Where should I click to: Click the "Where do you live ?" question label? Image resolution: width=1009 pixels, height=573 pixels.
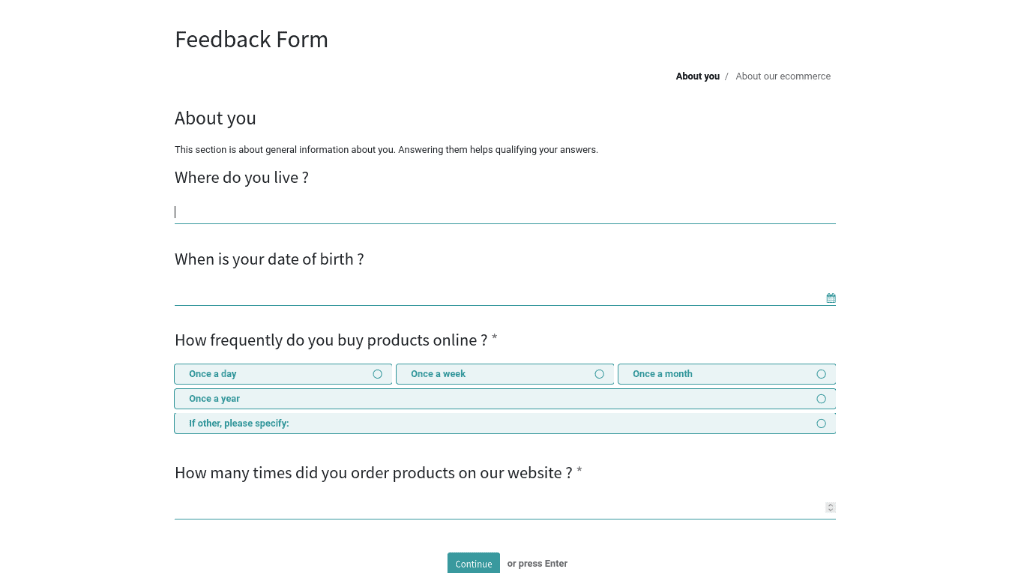click(x=241, y=177)
